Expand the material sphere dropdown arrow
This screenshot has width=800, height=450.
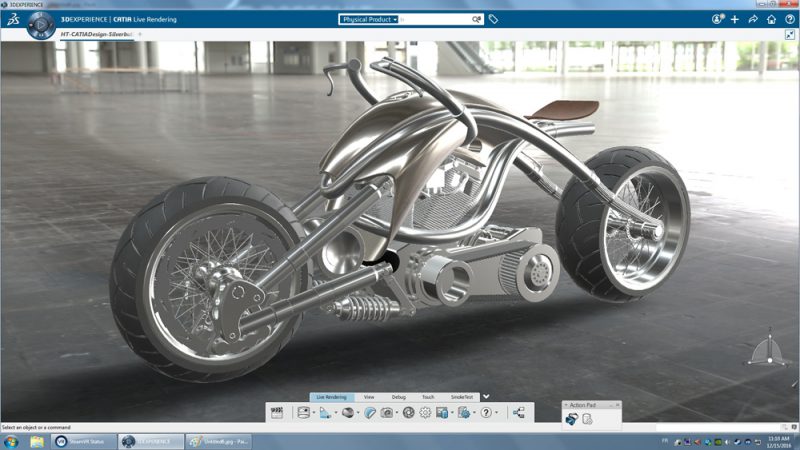click(x=358, y=413)
